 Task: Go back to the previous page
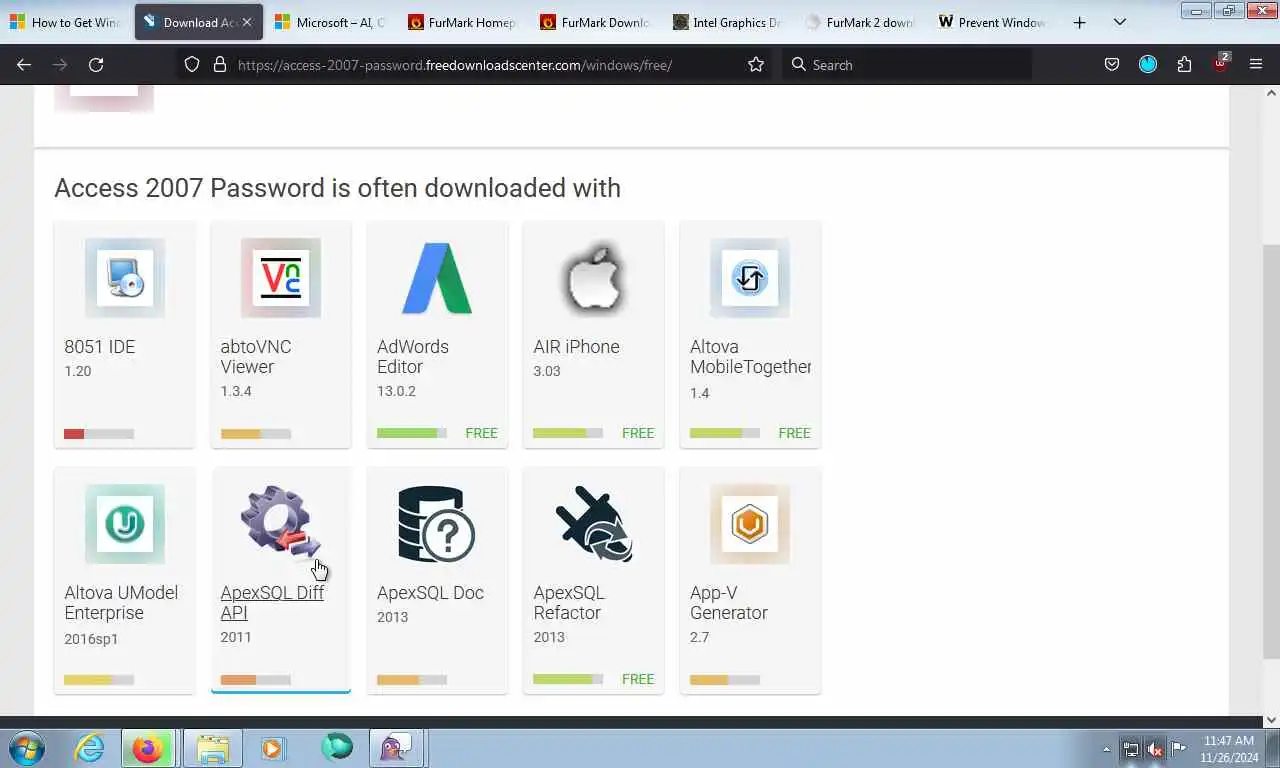point(24,64)
